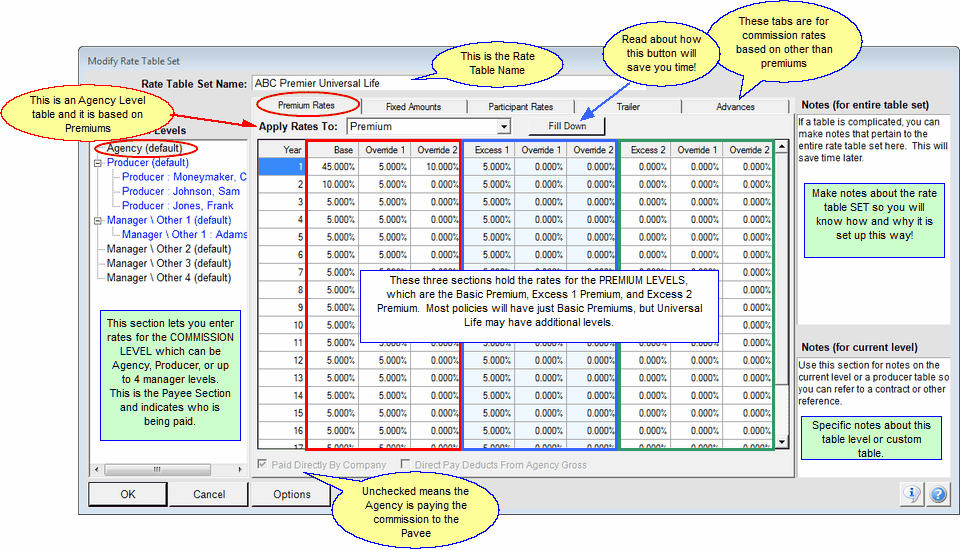The image size is (960, 550).
Task: Click the OK button
Action: [127, 494]
